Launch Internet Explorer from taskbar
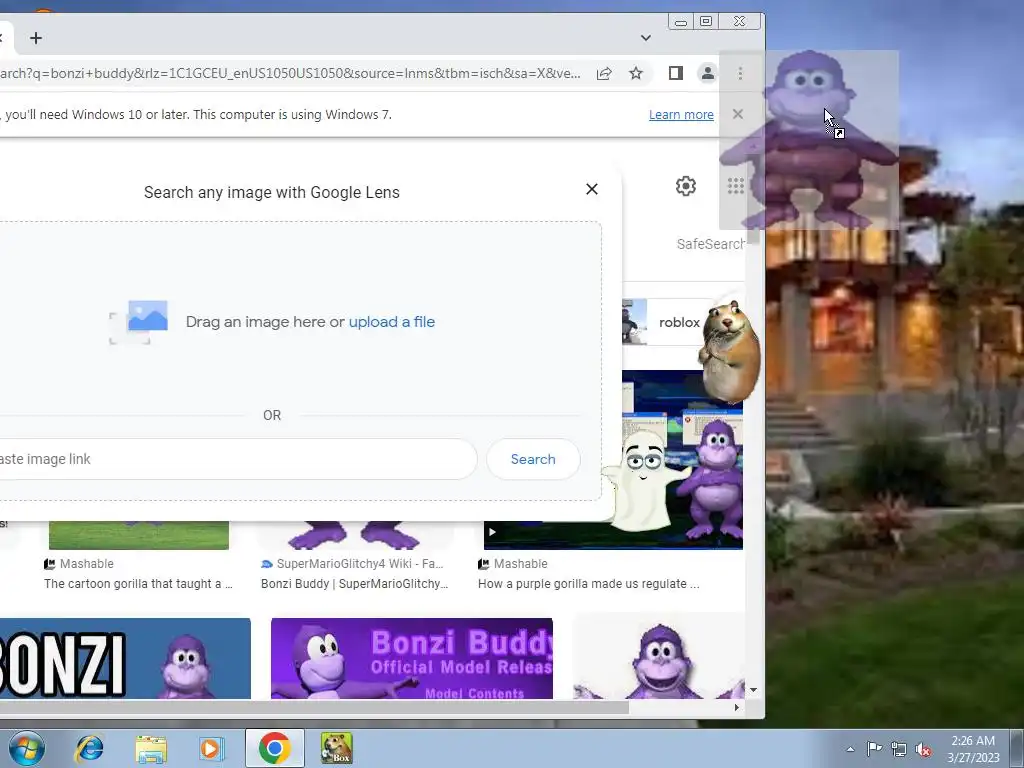Viewport: 1024px width, 768px height. pyautogui.click(x=89, y=748)
